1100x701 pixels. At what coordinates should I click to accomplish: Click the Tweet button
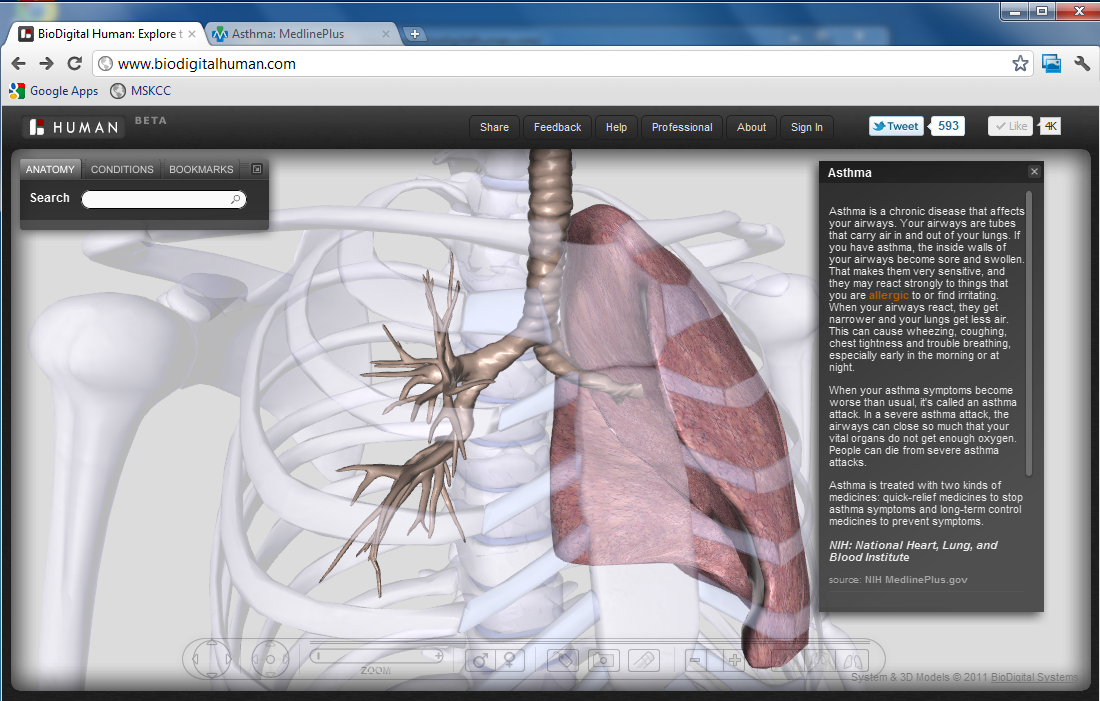(x=896, y=126)
